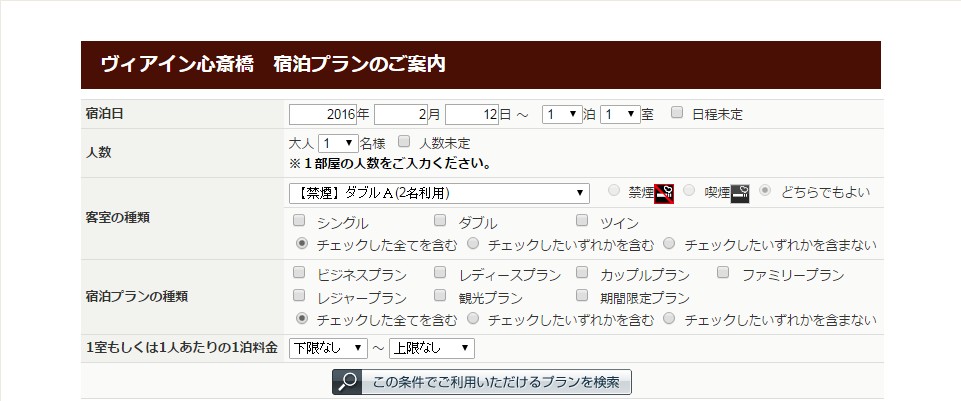Viewport: 961px width, 401px height.
Task: Choose the どちらでもよい radio option
Action: tap(765, 190)
